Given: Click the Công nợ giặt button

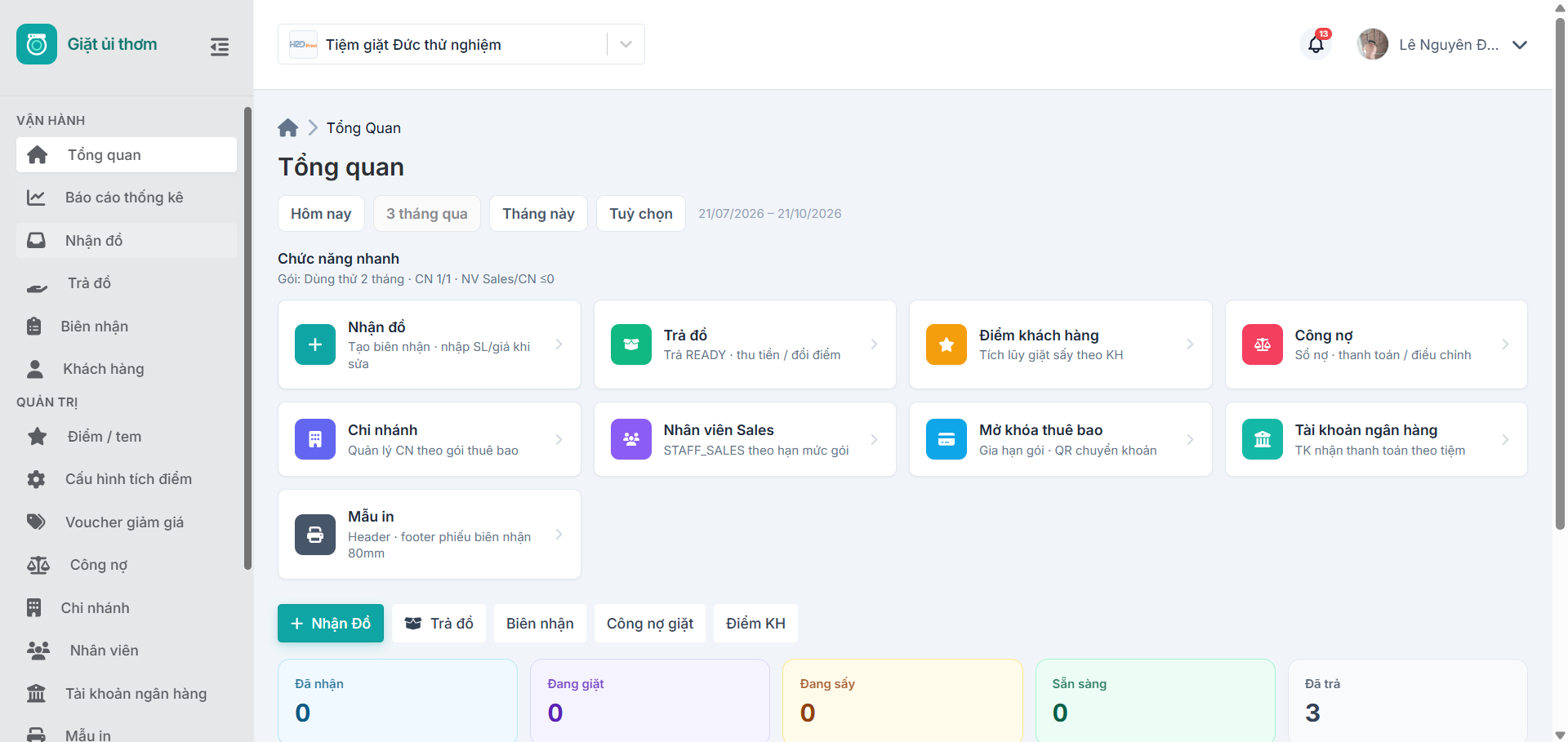Looking at the screenshot, I should tap(650, 624).
